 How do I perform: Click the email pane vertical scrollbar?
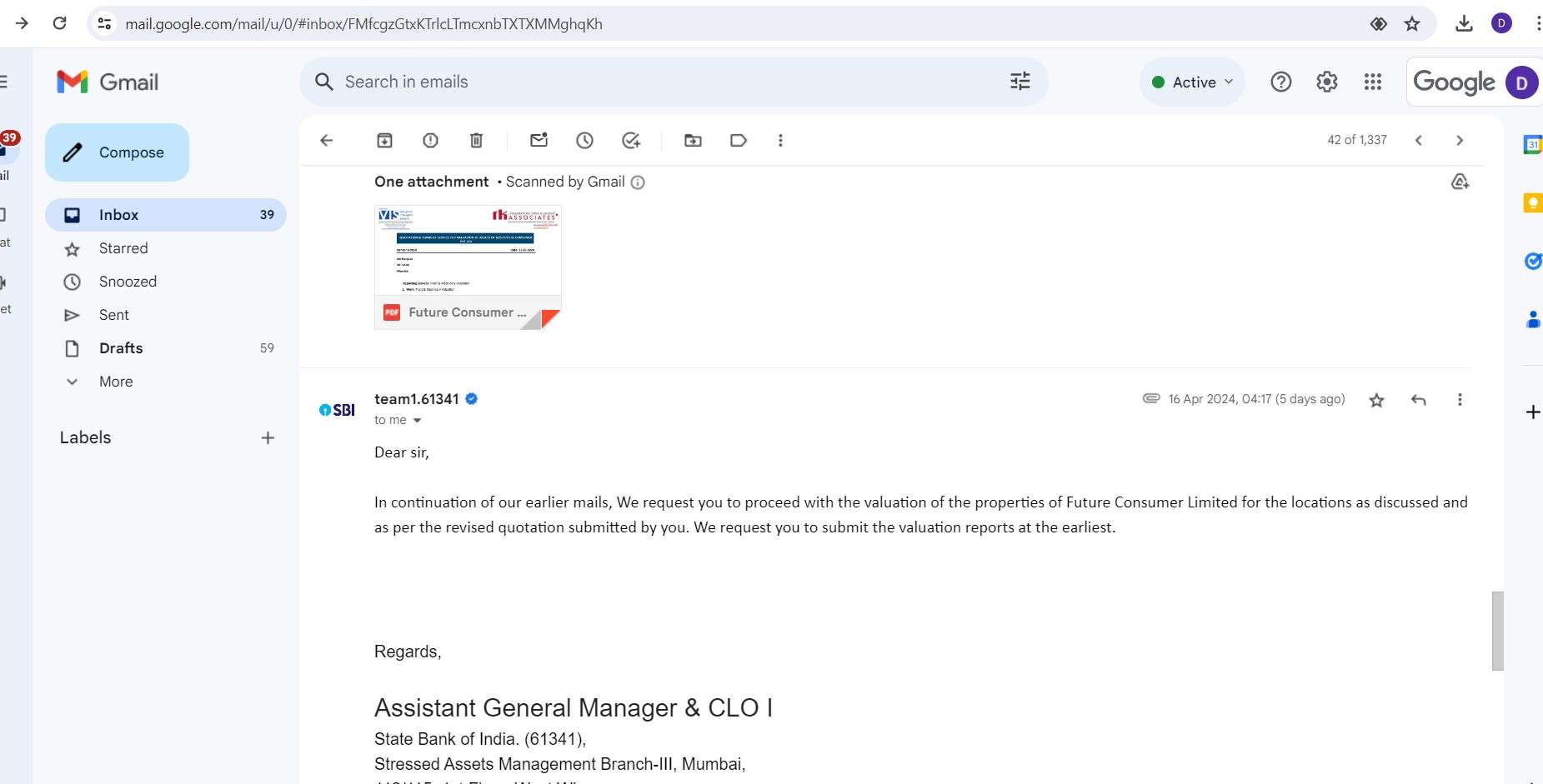tap(1497, 631)
